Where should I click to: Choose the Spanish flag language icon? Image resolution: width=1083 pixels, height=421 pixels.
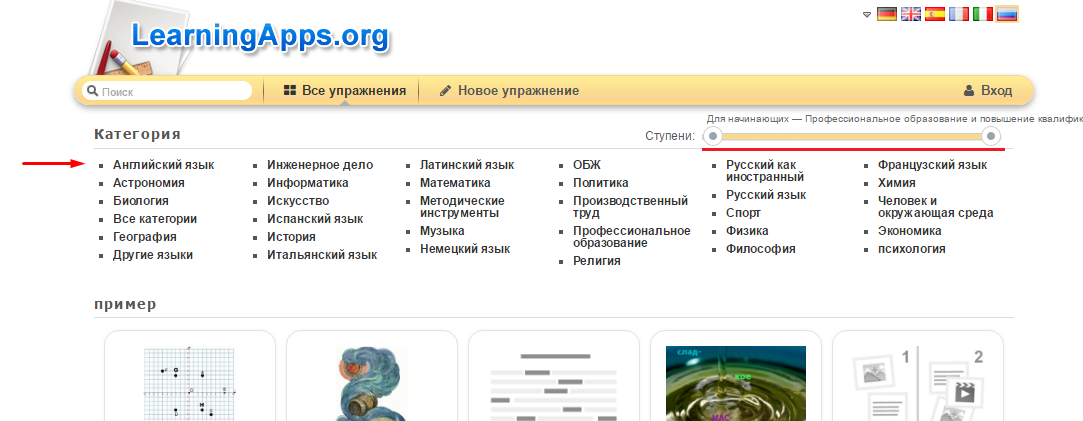[x=935, y=14]
